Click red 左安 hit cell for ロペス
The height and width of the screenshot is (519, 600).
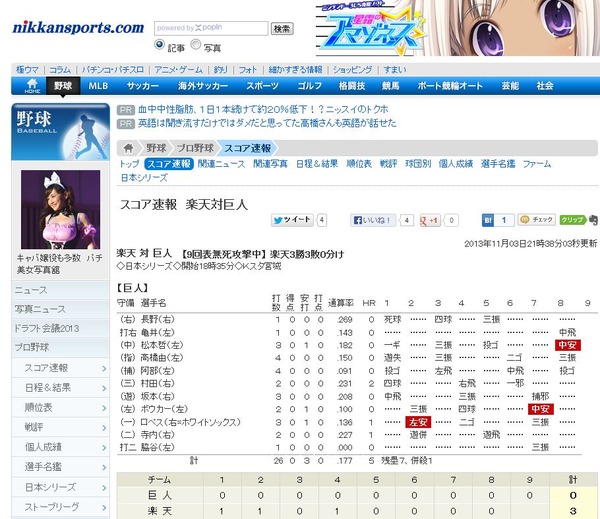[x=418, y=422]
